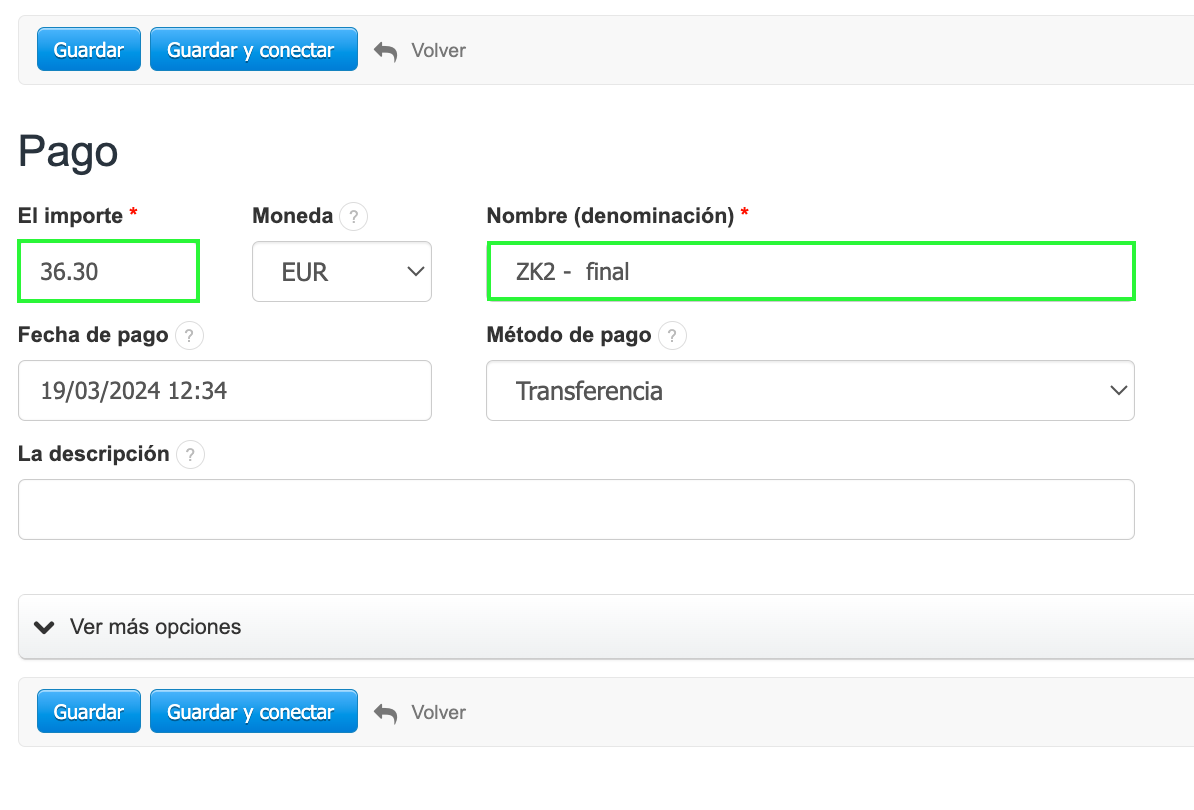The height and width of the screenshot is (810, 1194).
Task: Click the chevron icon beside Ver más opciones
Action: [x=44, y=628]
